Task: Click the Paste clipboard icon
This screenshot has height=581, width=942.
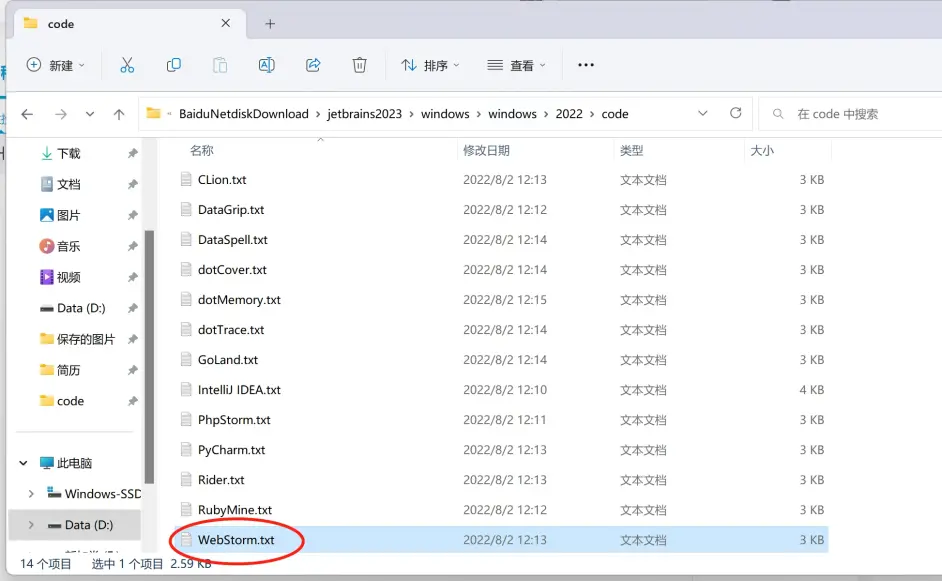Action: point(220,65)
